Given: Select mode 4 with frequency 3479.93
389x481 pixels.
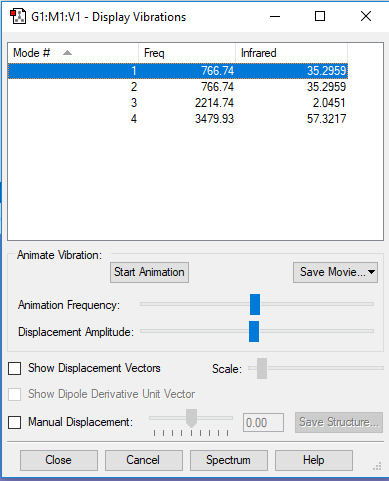Looking at the screenshot, I should point(178,119).
